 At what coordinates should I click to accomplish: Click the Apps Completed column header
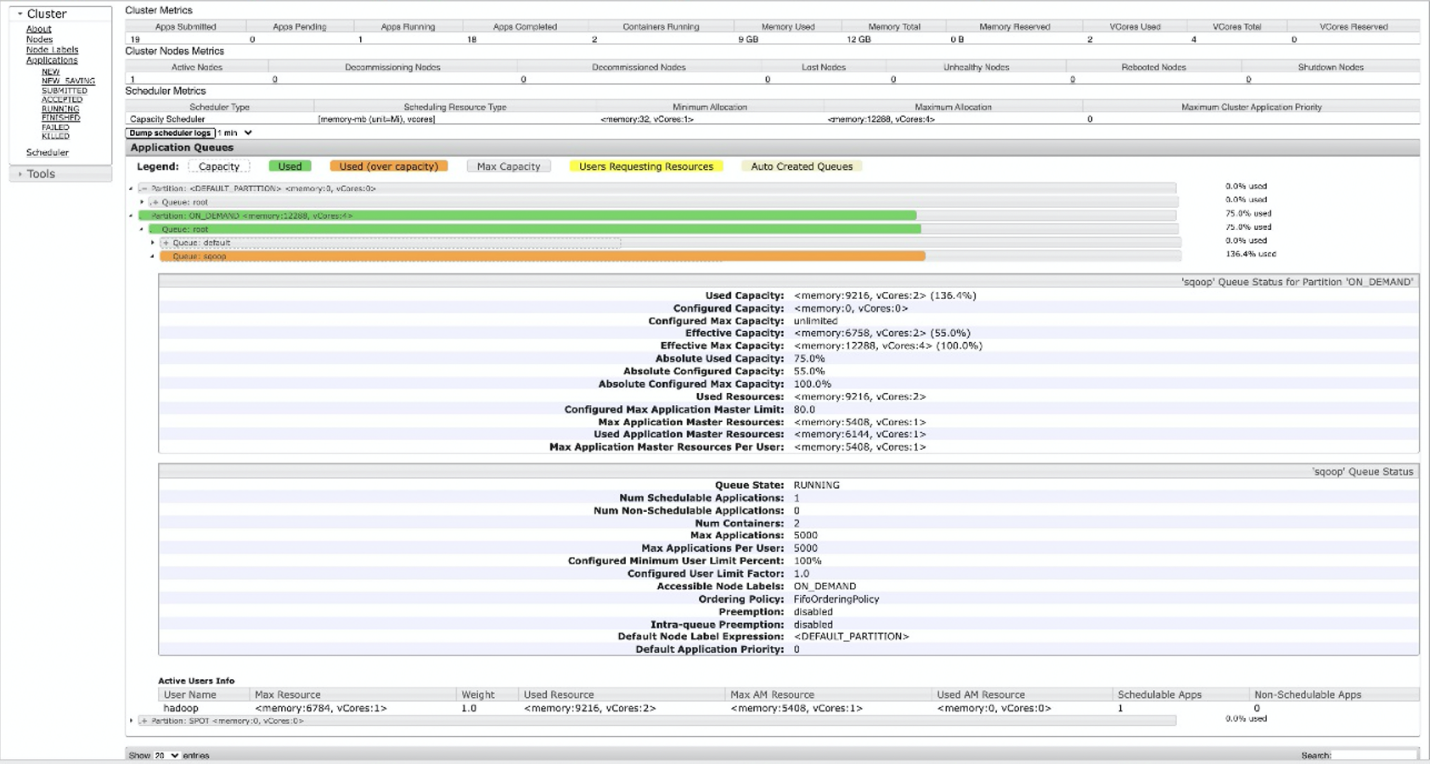525,27
